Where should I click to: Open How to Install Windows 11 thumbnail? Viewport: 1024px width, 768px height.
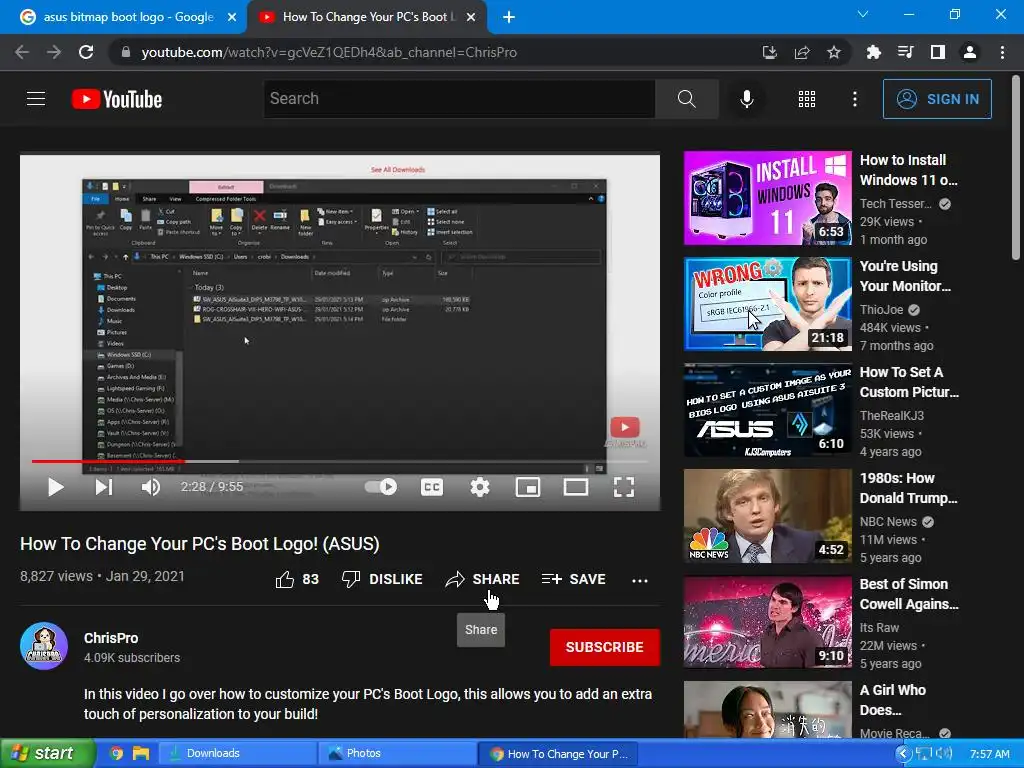tap(767, 198)
